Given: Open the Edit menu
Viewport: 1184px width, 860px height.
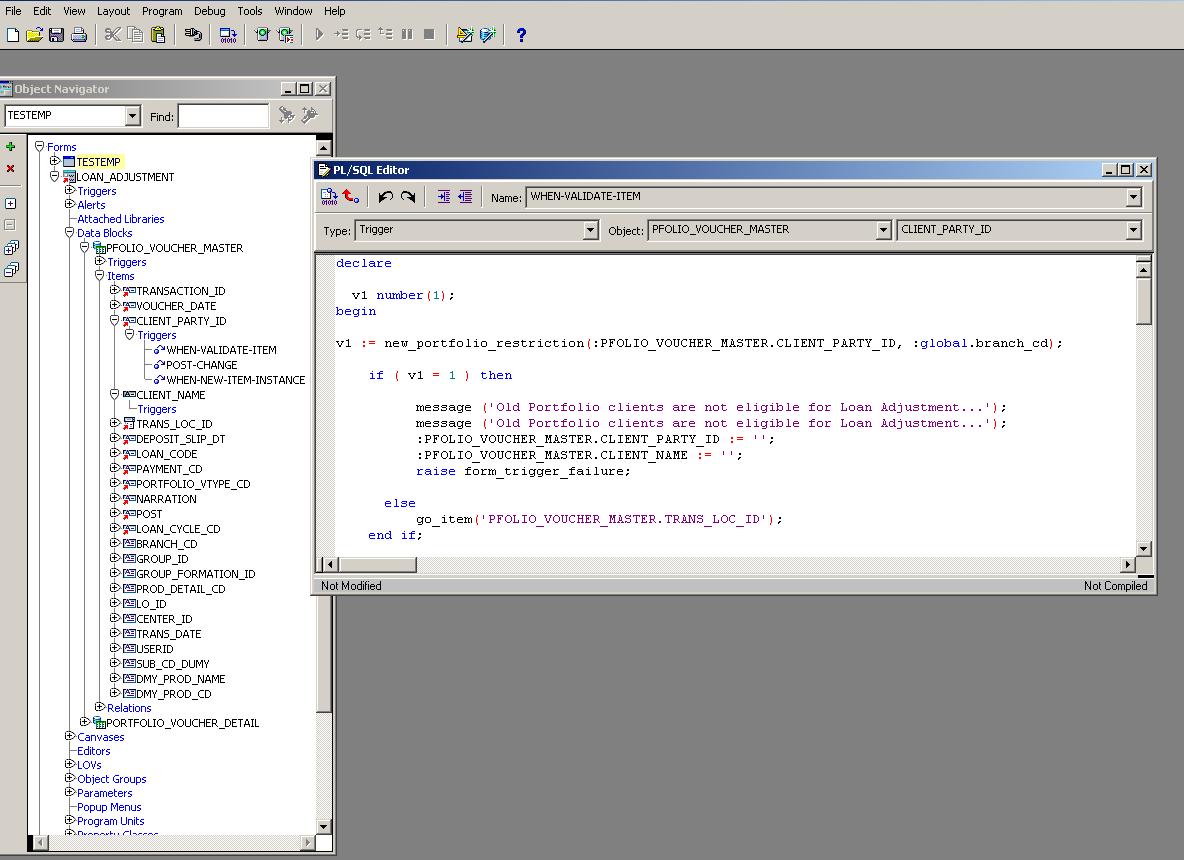Looking at the screenshot, I should [42, 11].
